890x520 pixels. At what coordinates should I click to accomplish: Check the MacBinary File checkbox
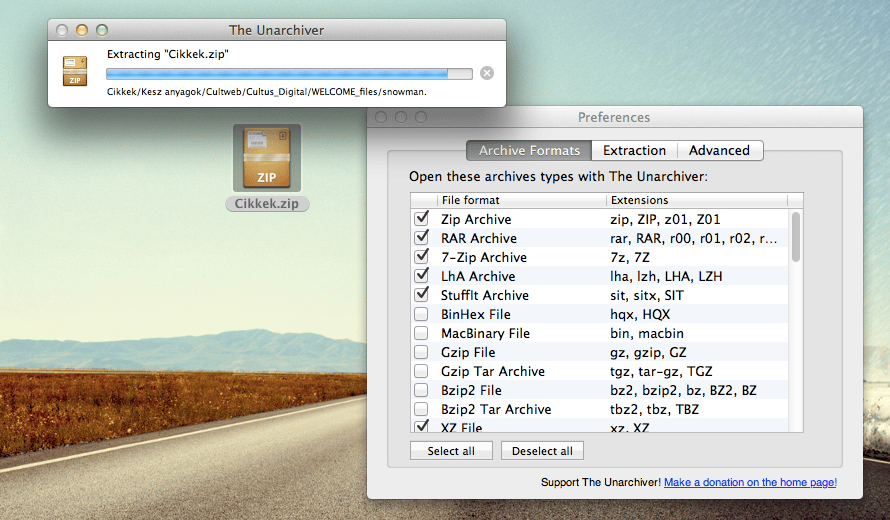pos(421,333)
